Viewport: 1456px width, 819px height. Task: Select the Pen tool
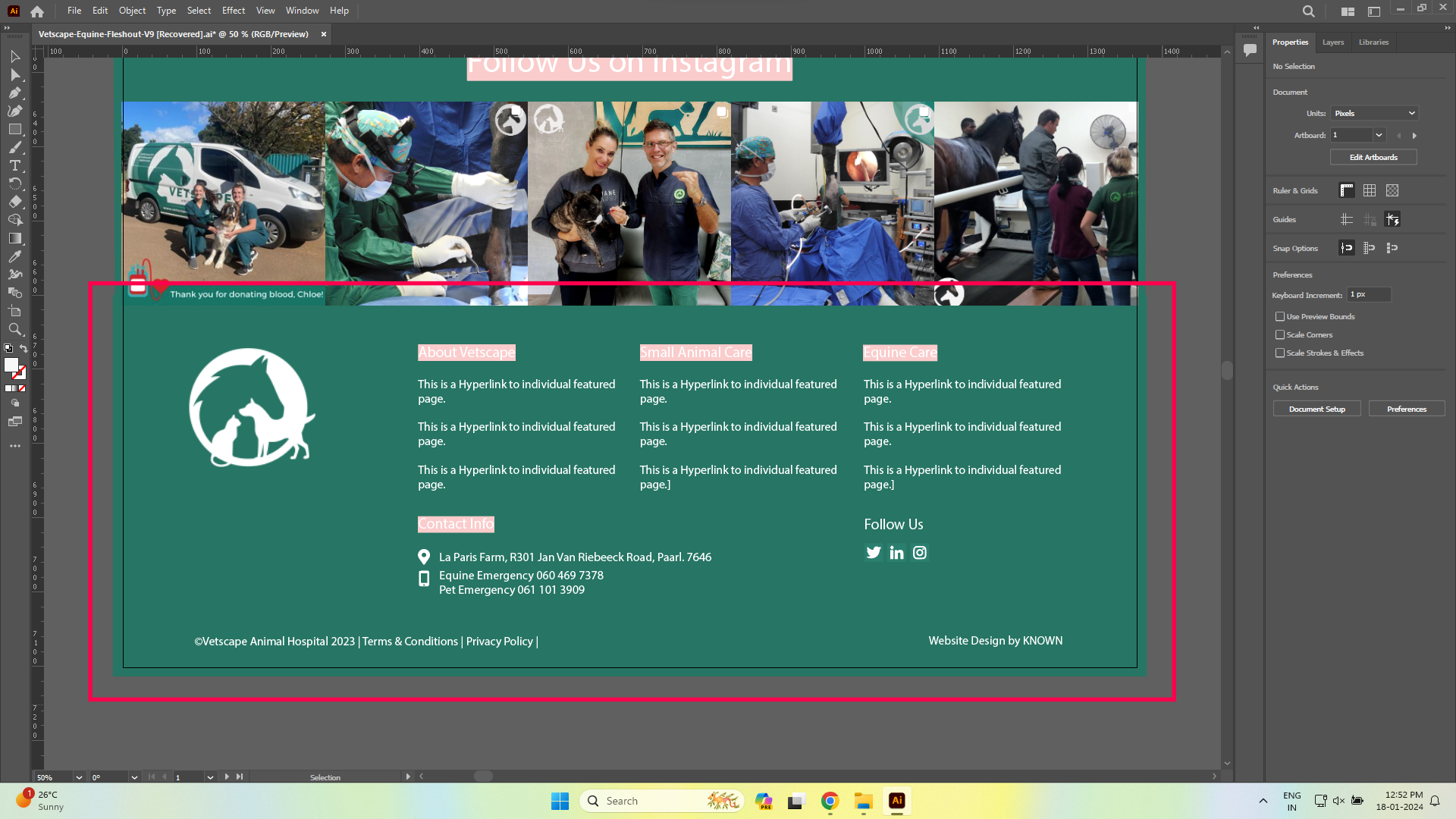click(x=14, y=93)
